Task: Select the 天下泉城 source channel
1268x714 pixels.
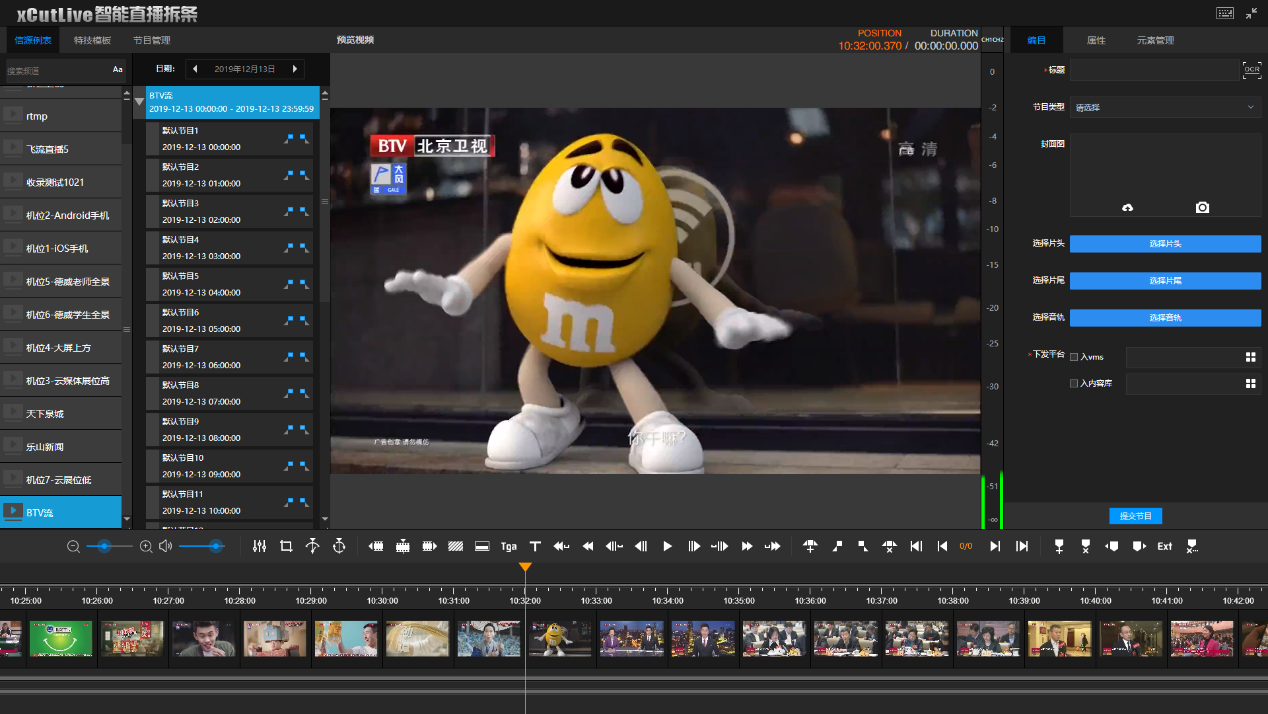Action: tap(61, 413)
